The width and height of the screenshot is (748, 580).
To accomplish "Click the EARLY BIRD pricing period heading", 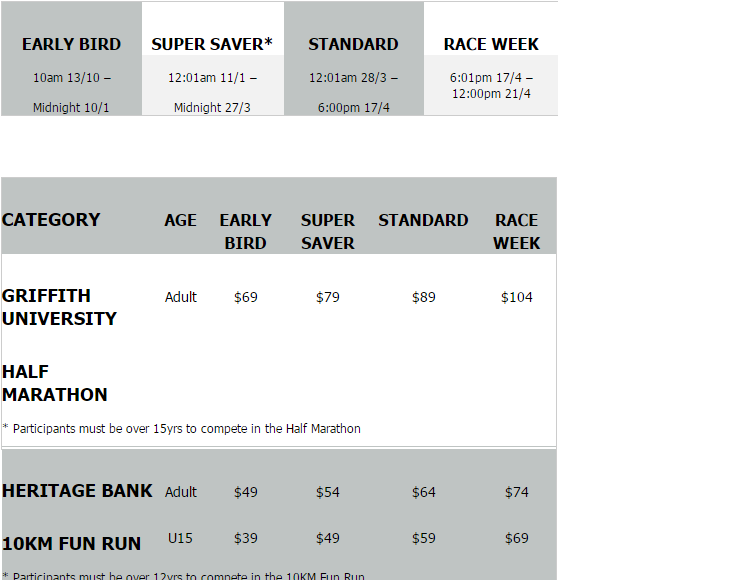I will pos(71,44).
